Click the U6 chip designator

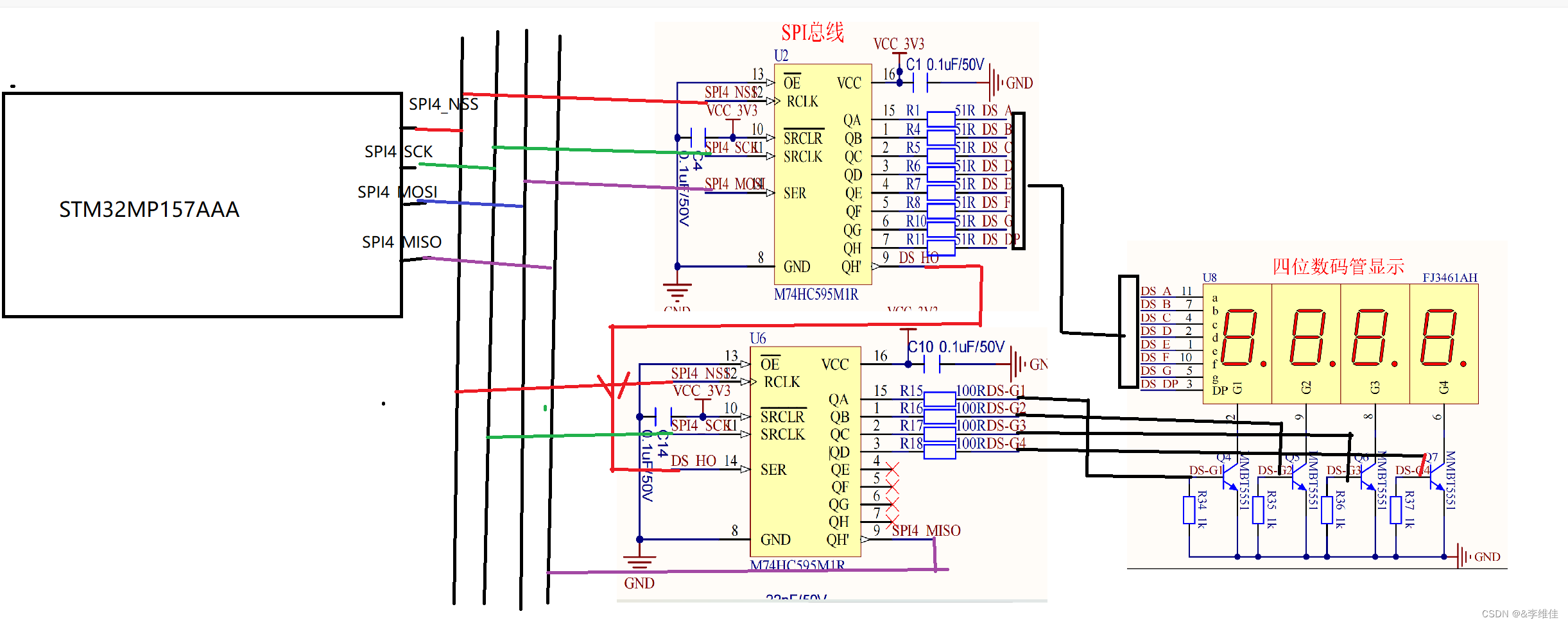pyautogui.click(x=757, y=338)
